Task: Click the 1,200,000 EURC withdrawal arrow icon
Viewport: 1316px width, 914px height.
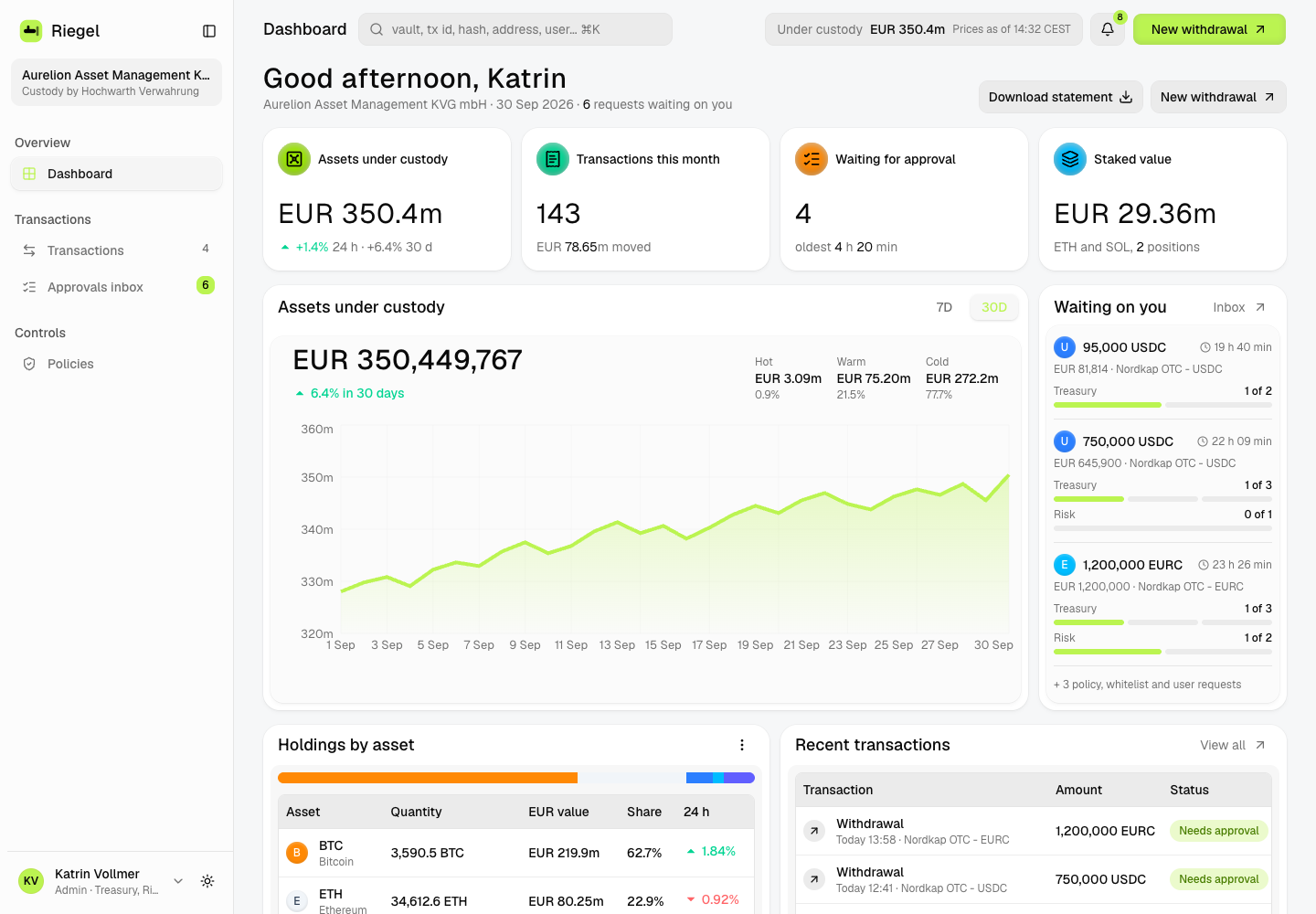Action: [814, 831]
